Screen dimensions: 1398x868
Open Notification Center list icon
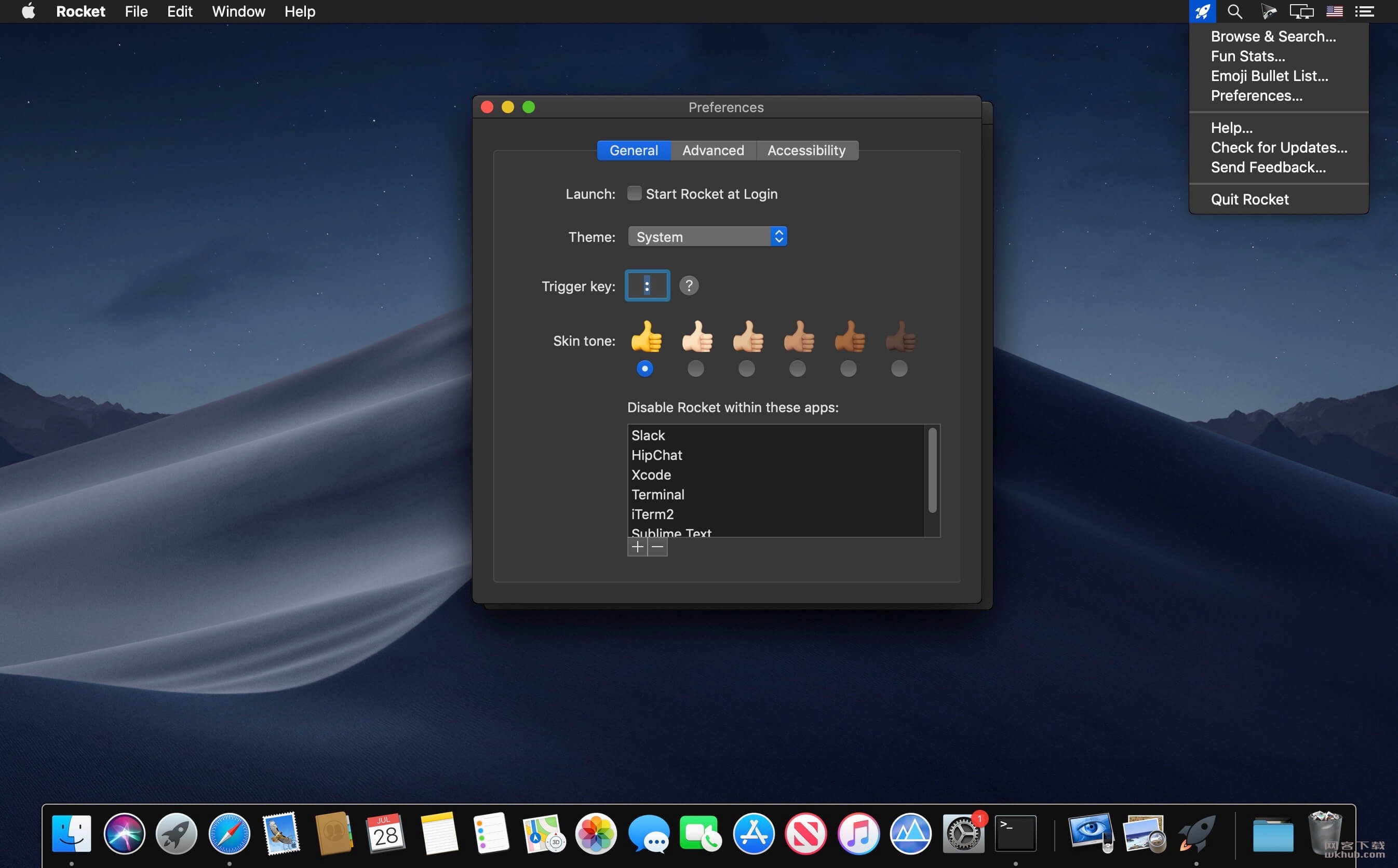click(x=1365, y=11)
